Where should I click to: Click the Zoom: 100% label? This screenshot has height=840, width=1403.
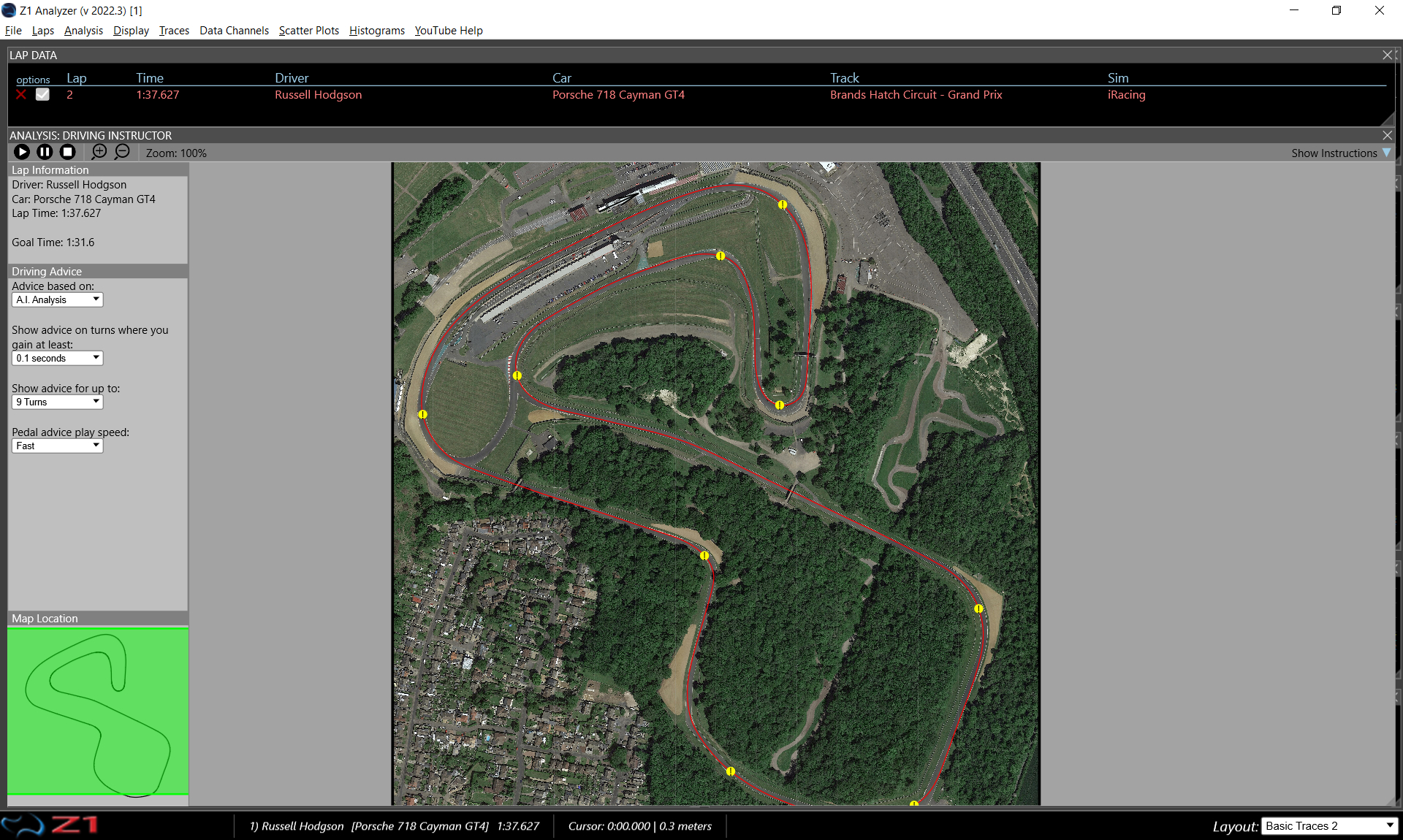pos(176,153)
